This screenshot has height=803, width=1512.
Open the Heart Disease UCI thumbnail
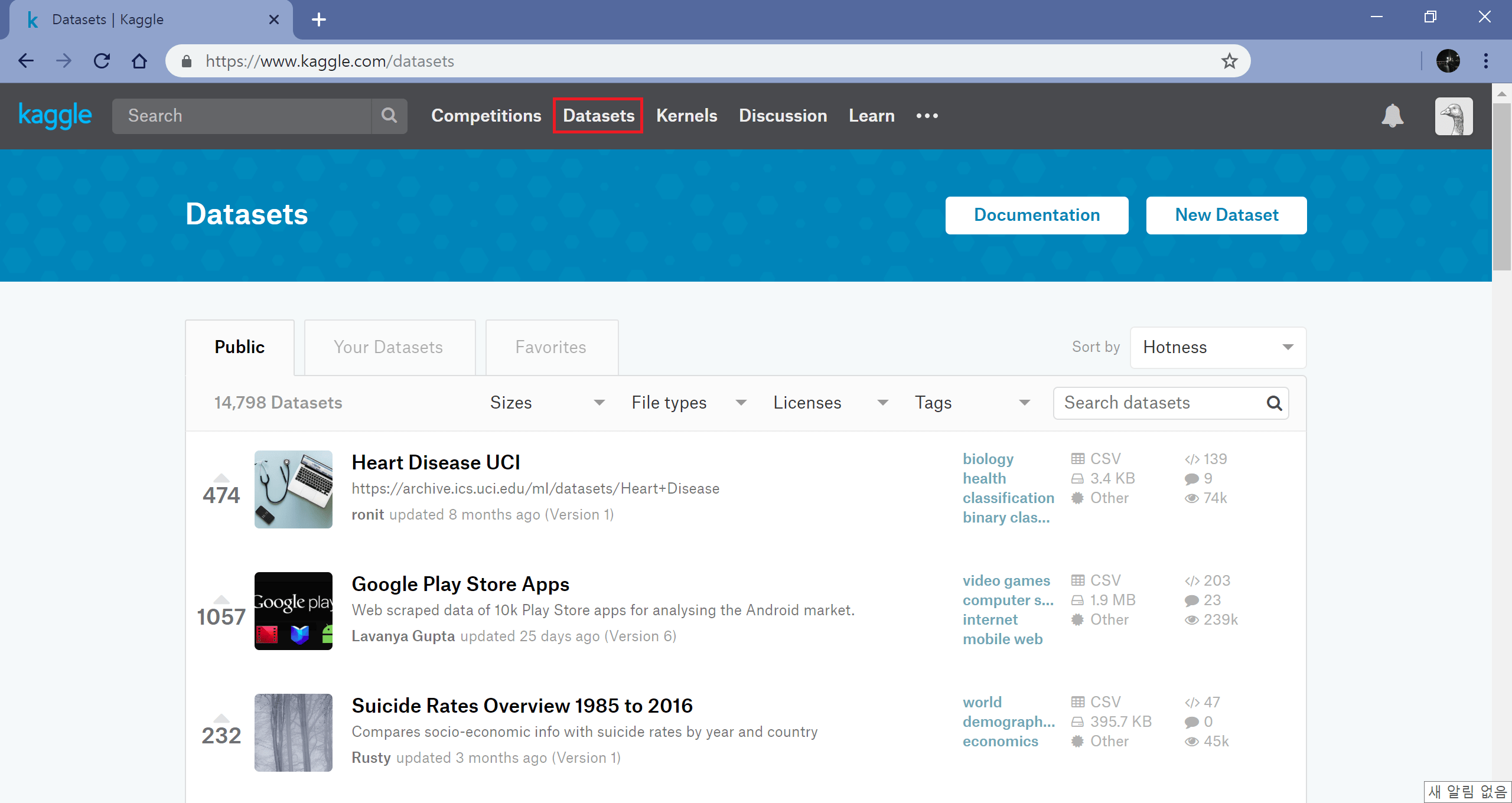pyautogui.click(x=294, y=489)
